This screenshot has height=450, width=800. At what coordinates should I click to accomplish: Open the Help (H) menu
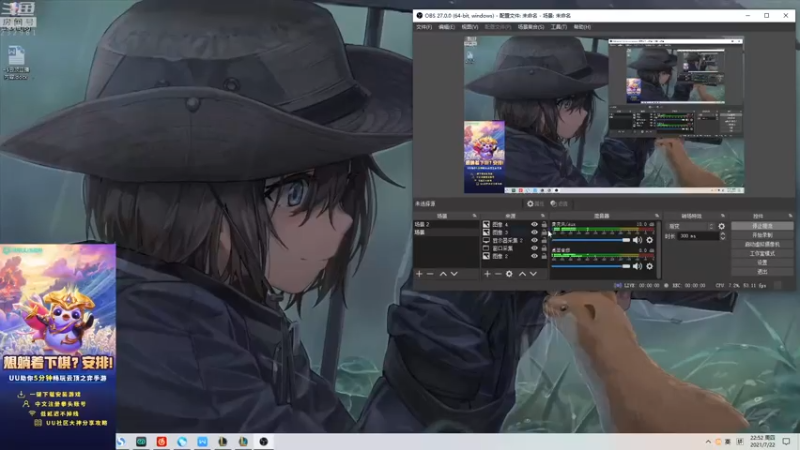[582, 27]
